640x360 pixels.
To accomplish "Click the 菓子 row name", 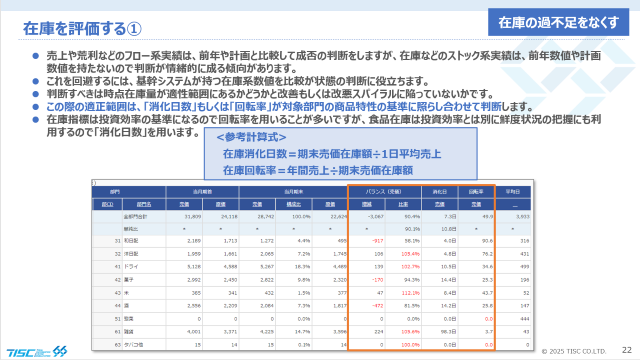I will [129, 280].
